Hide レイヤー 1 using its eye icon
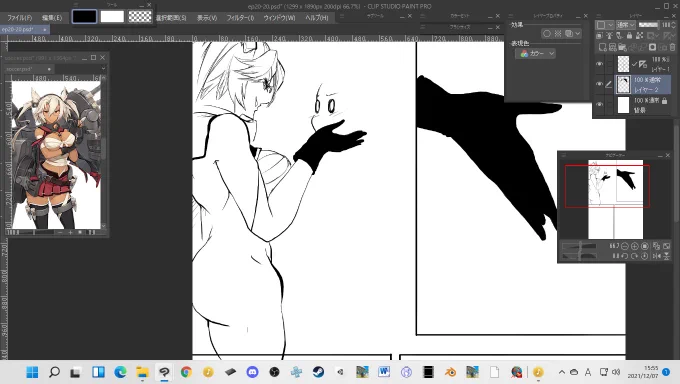The image size is (680, 384). coord(599,64)
